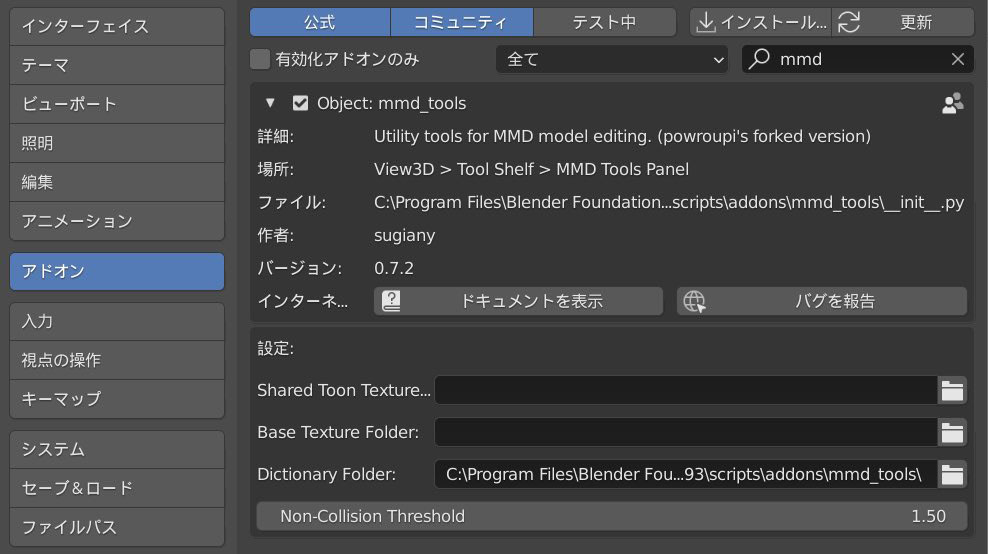This screenshot has width=988, height=554.
Task: Click the magnifier search icon
Action: click(759, 59)
